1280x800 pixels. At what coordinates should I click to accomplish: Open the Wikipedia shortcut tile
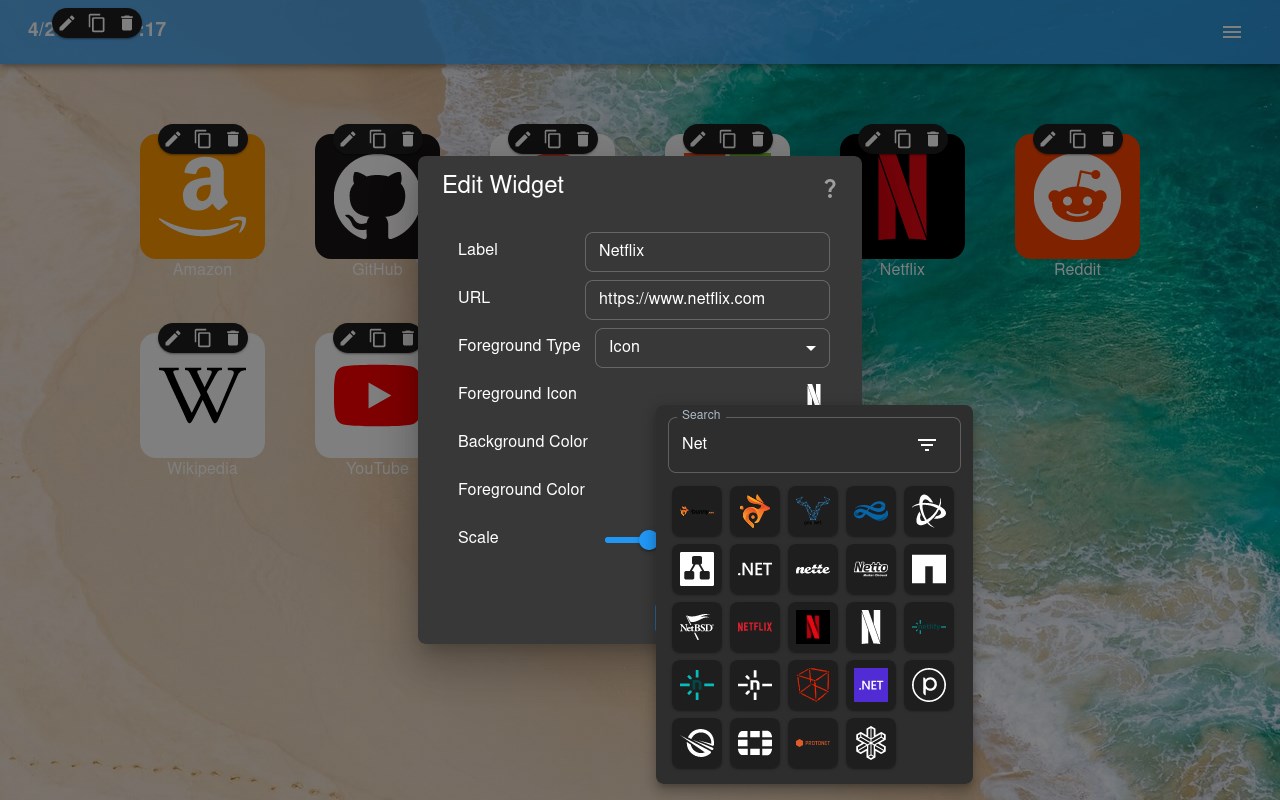[x=202, y=396]
